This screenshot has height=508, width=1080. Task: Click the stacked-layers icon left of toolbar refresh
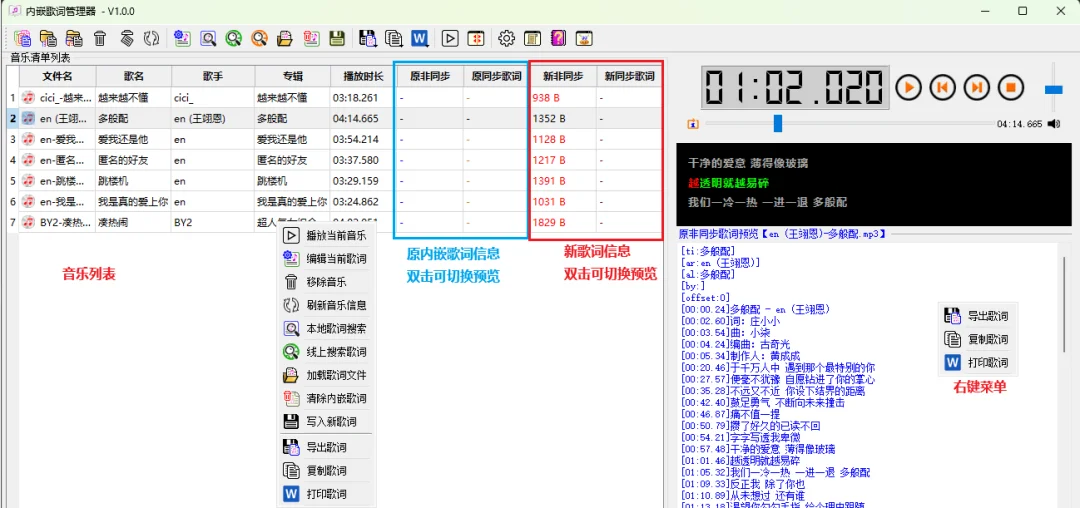tap(126, 39)
